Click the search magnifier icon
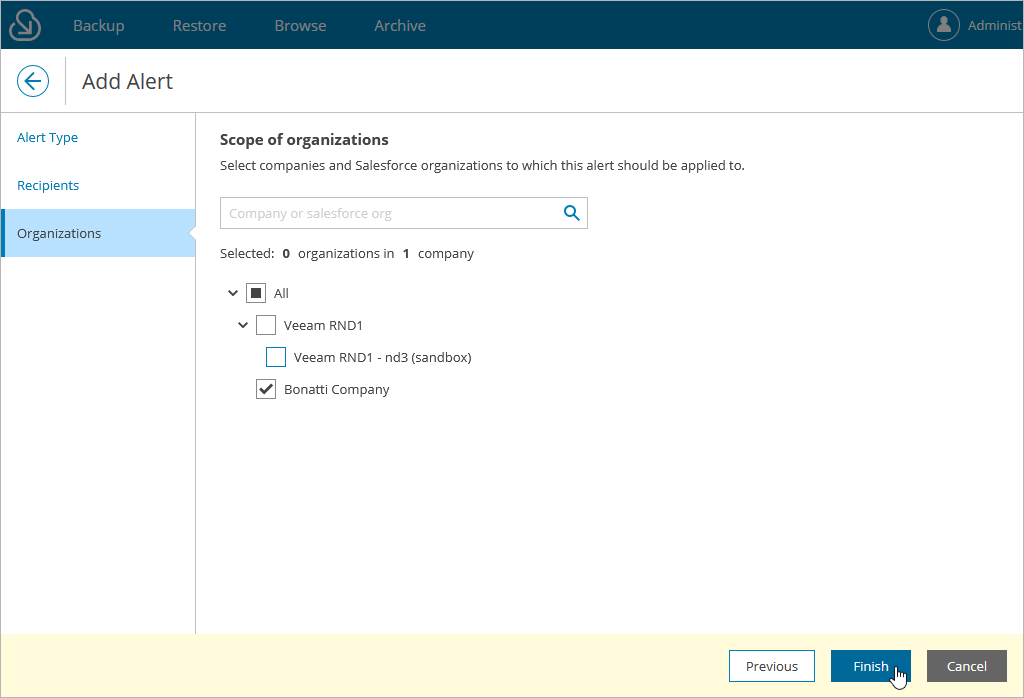This screenshot has height=698, width=1024. click(572, 213)
